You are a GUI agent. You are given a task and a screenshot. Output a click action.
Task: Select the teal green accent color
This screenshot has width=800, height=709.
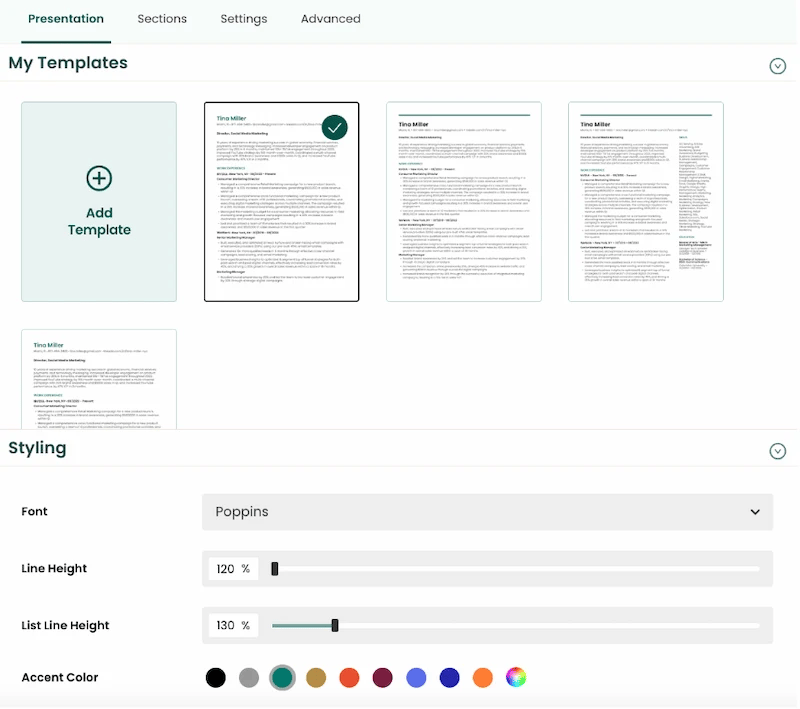point(282,678)
